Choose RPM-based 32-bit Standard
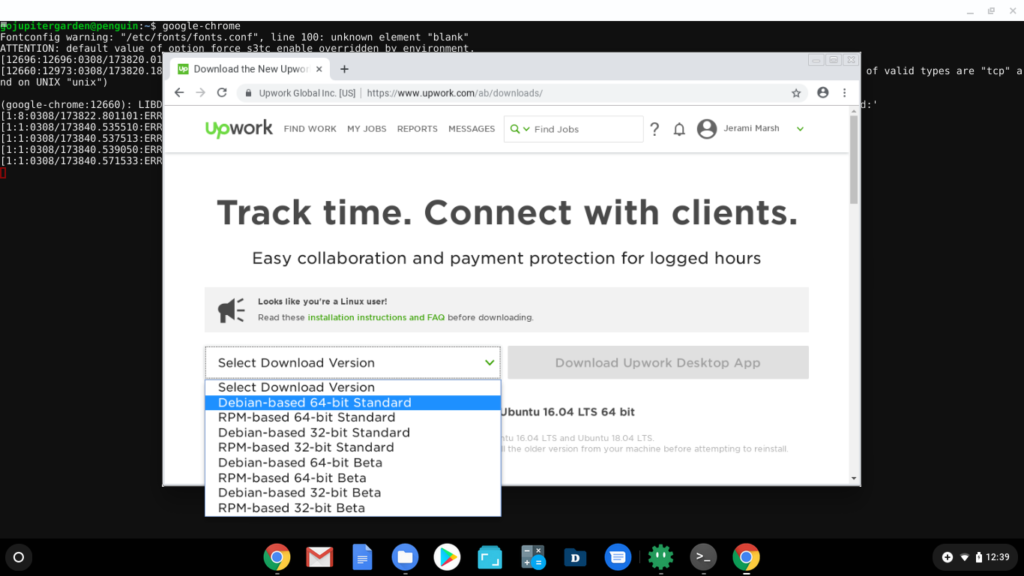The image size is (1024, 576). pyautogui.click(x=353, y=447)
